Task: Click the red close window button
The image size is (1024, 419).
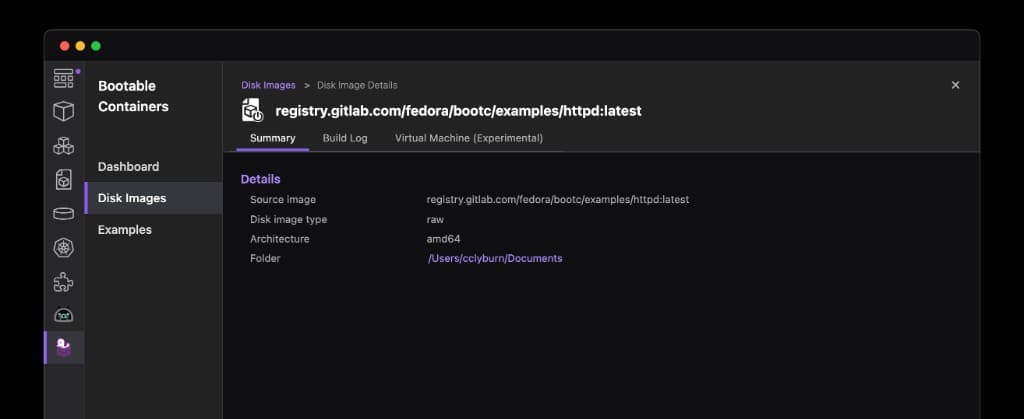Action: [65, 46]
